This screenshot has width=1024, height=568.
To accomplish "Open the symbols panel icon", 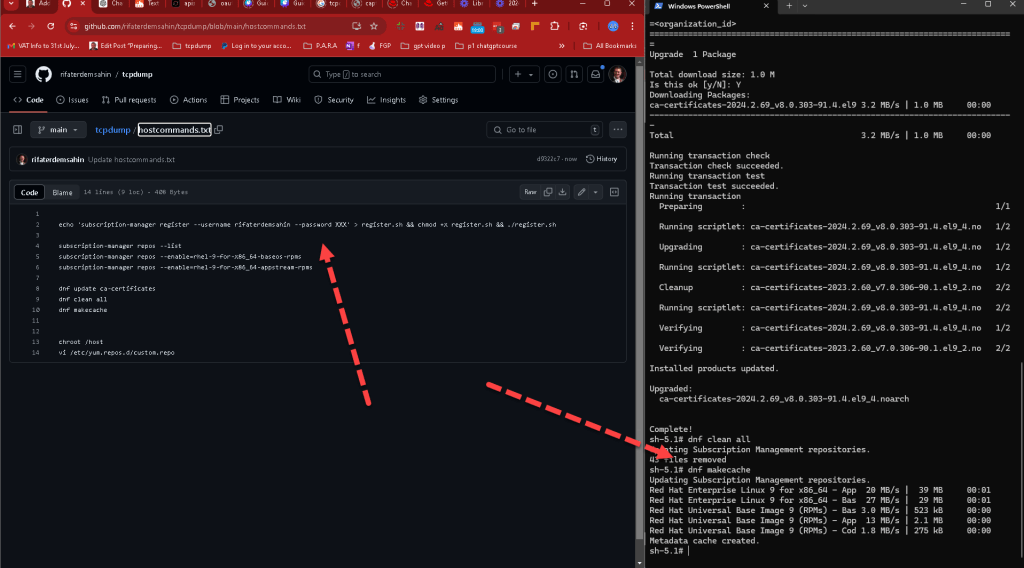I will point(615,192).
